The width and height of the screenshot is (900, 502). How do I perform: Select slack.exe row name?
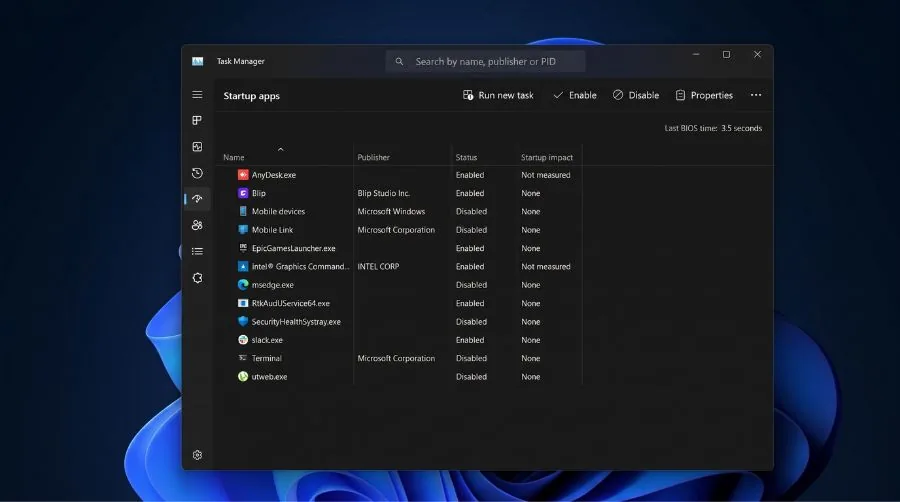click(x=267, y=340)
